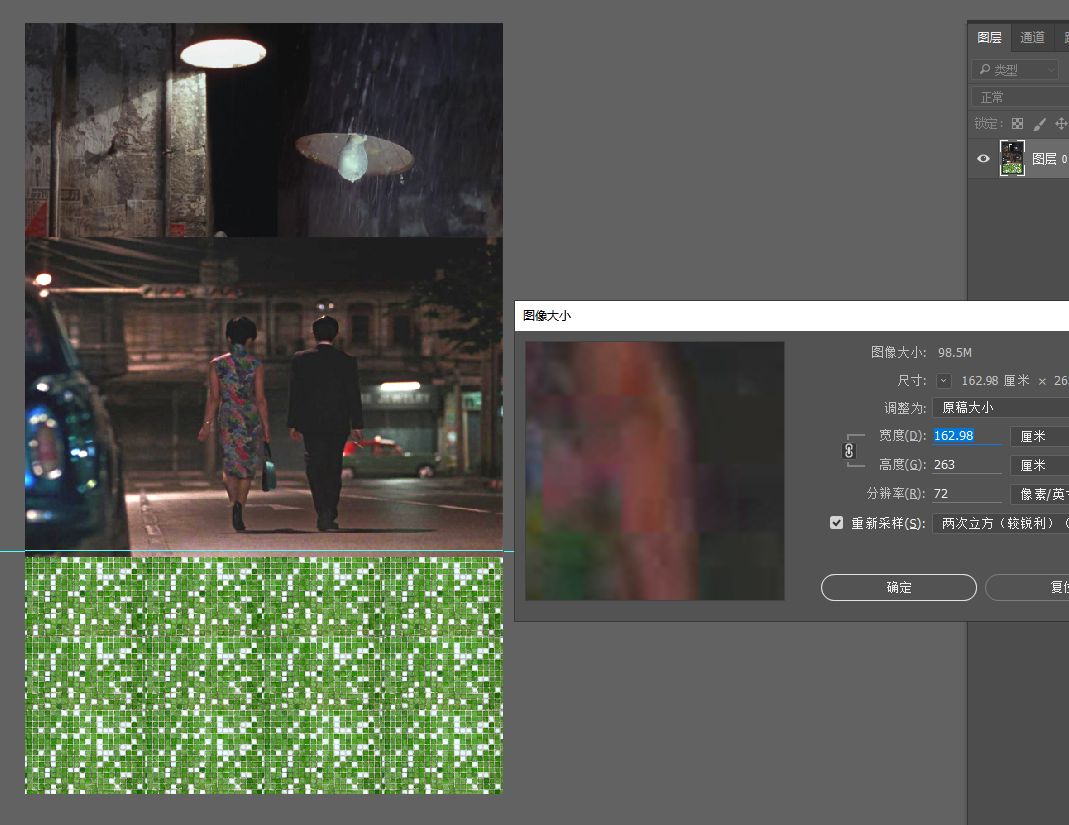Image resolution: width=1069 pixels, height=825 pixels.
Task: Lock image pixels with brush icon
Action: coord(1039,123)
